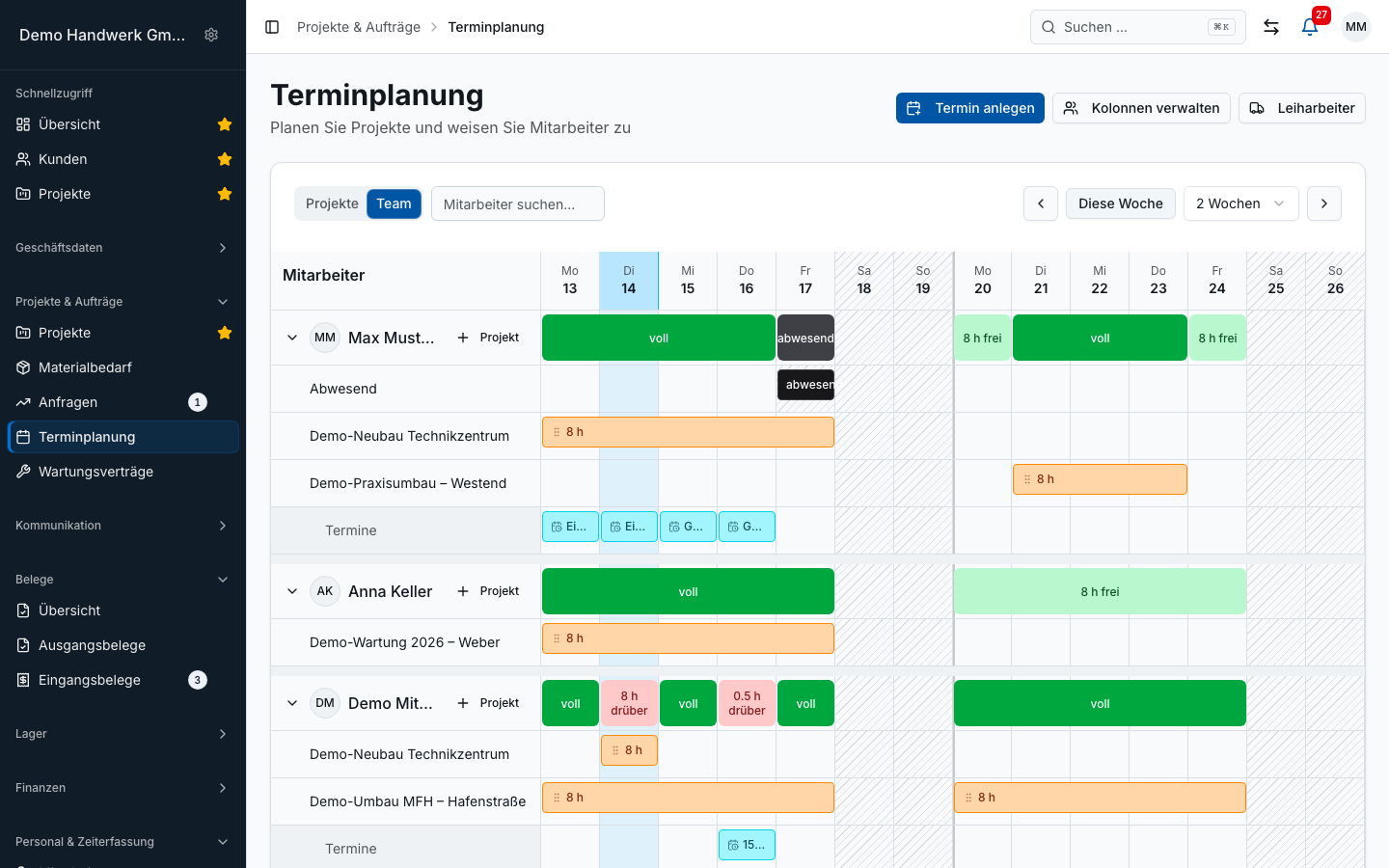Image resolution: width=1389 pixels, height=868 pixels.
Task: Open MM user avatar menu
Action: 1356,27
